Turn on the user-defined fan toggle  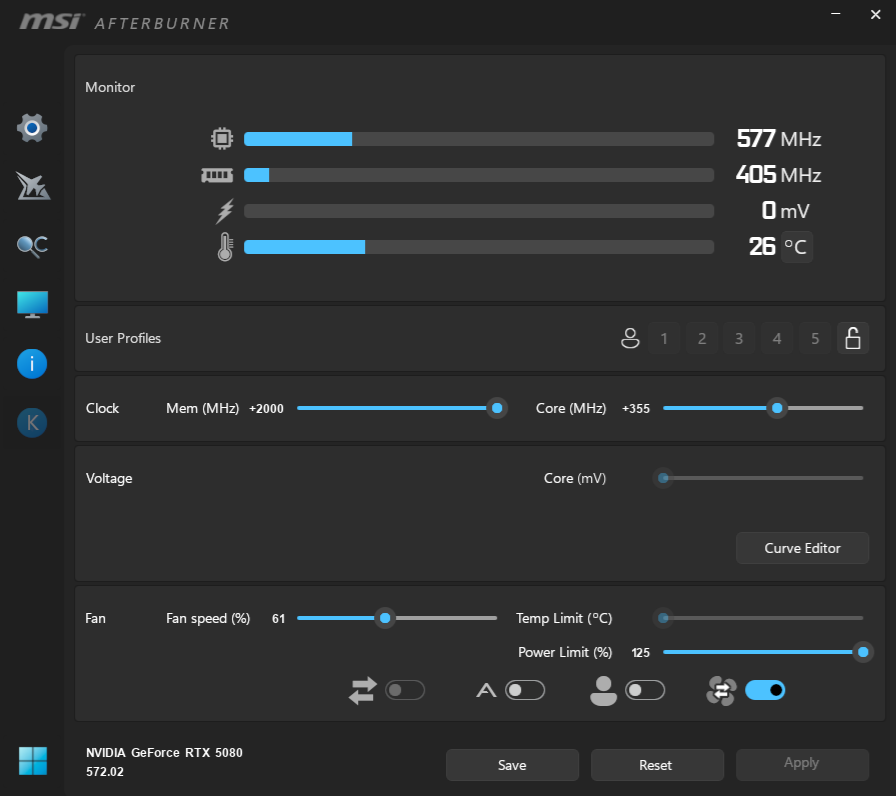point(645,690)
